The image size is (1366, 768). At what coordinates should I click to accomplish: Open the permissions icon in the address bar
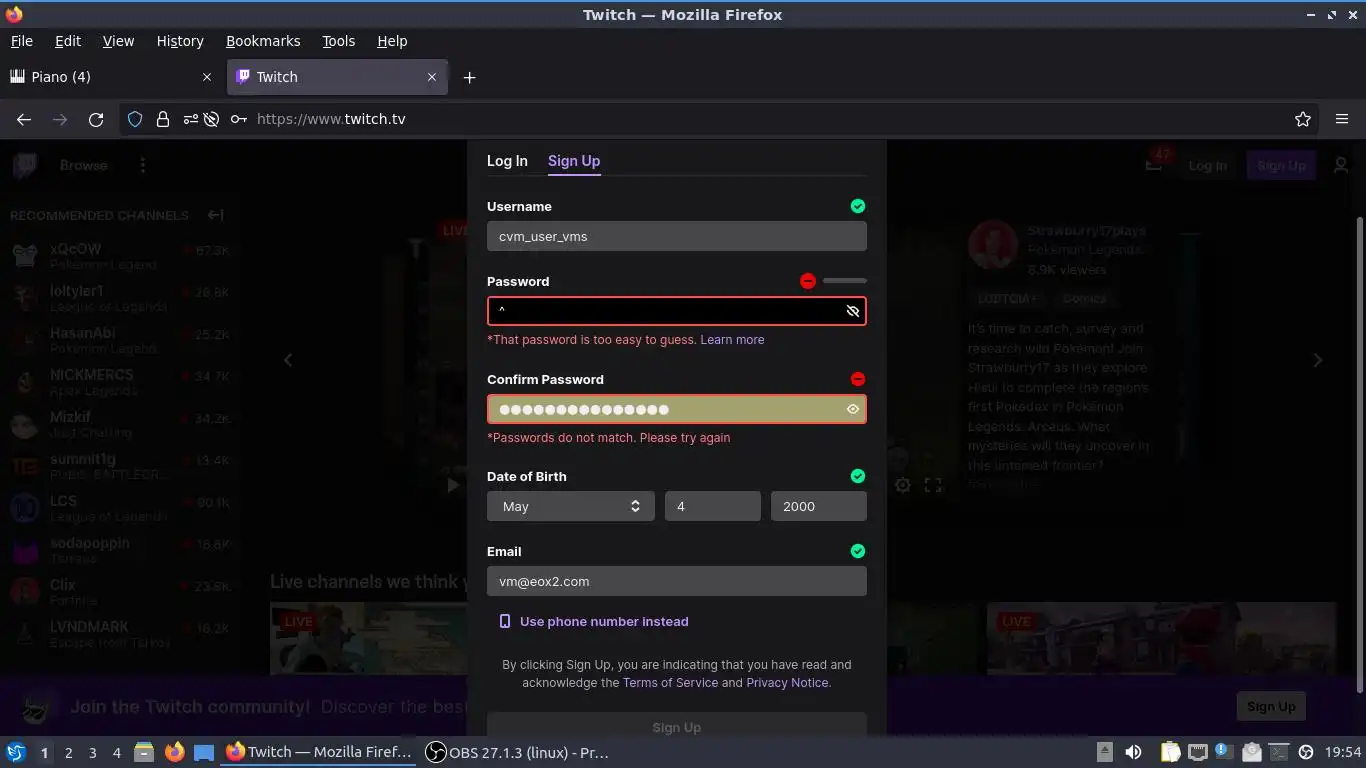pos(190,119)
